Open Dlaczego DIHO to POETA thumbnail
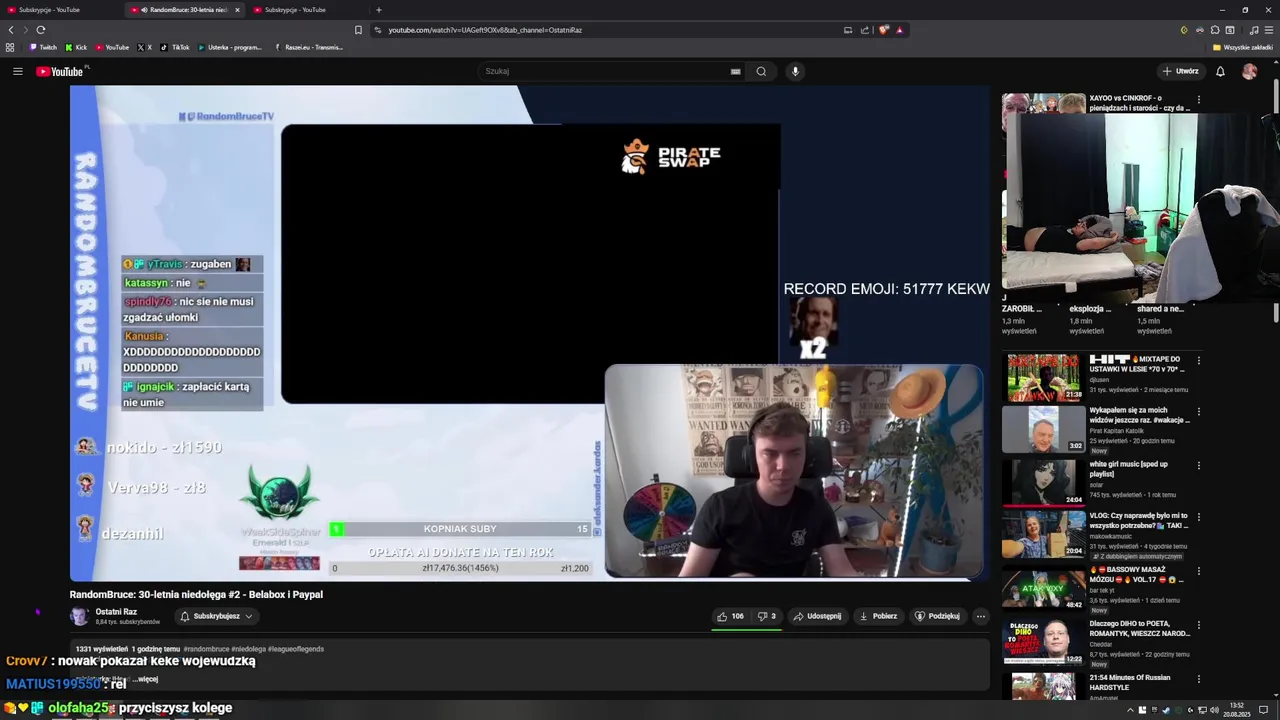This screenshot has height=720, width=1280. (x=1043, y=642)
